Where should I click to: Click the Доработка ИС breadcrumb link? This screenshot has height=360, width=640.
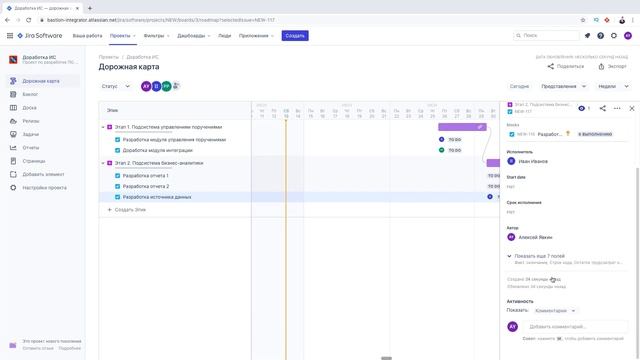pyautogui.click(x=142, y=57)
